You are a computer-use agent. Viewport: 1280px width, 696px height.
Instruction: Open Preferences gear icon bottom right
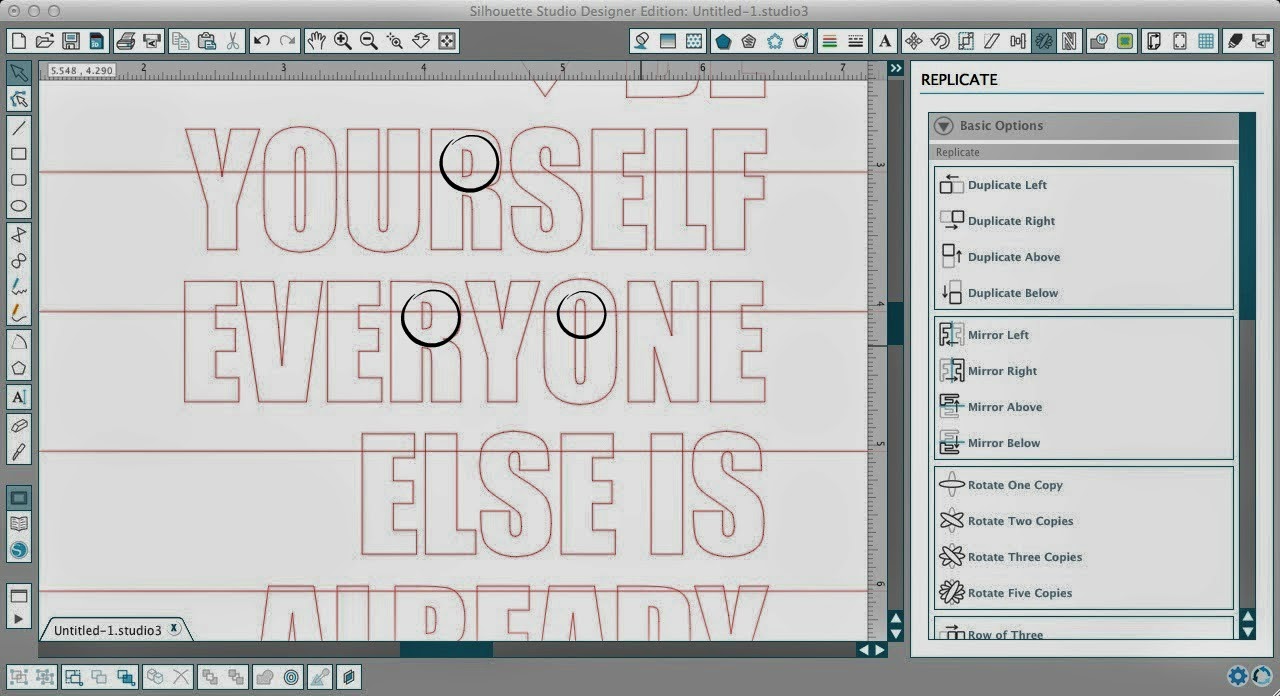[x=1238, y=677]
